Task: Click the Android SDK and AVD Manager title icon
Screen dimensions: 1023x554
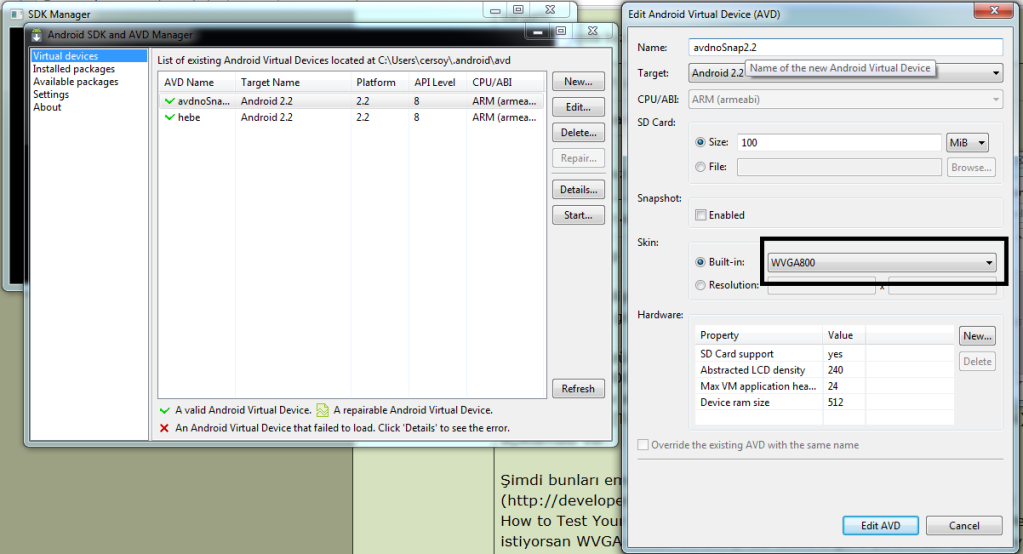Action: tap(37, 35)
